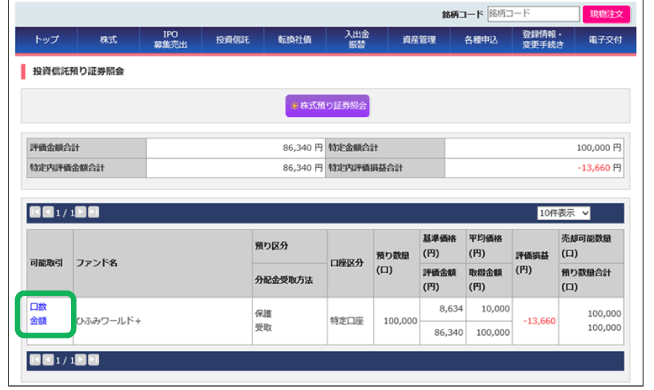This screenshot has height=390, width=654.
Task: Open the 入出金振替 menu item
Action: [357, 40]
